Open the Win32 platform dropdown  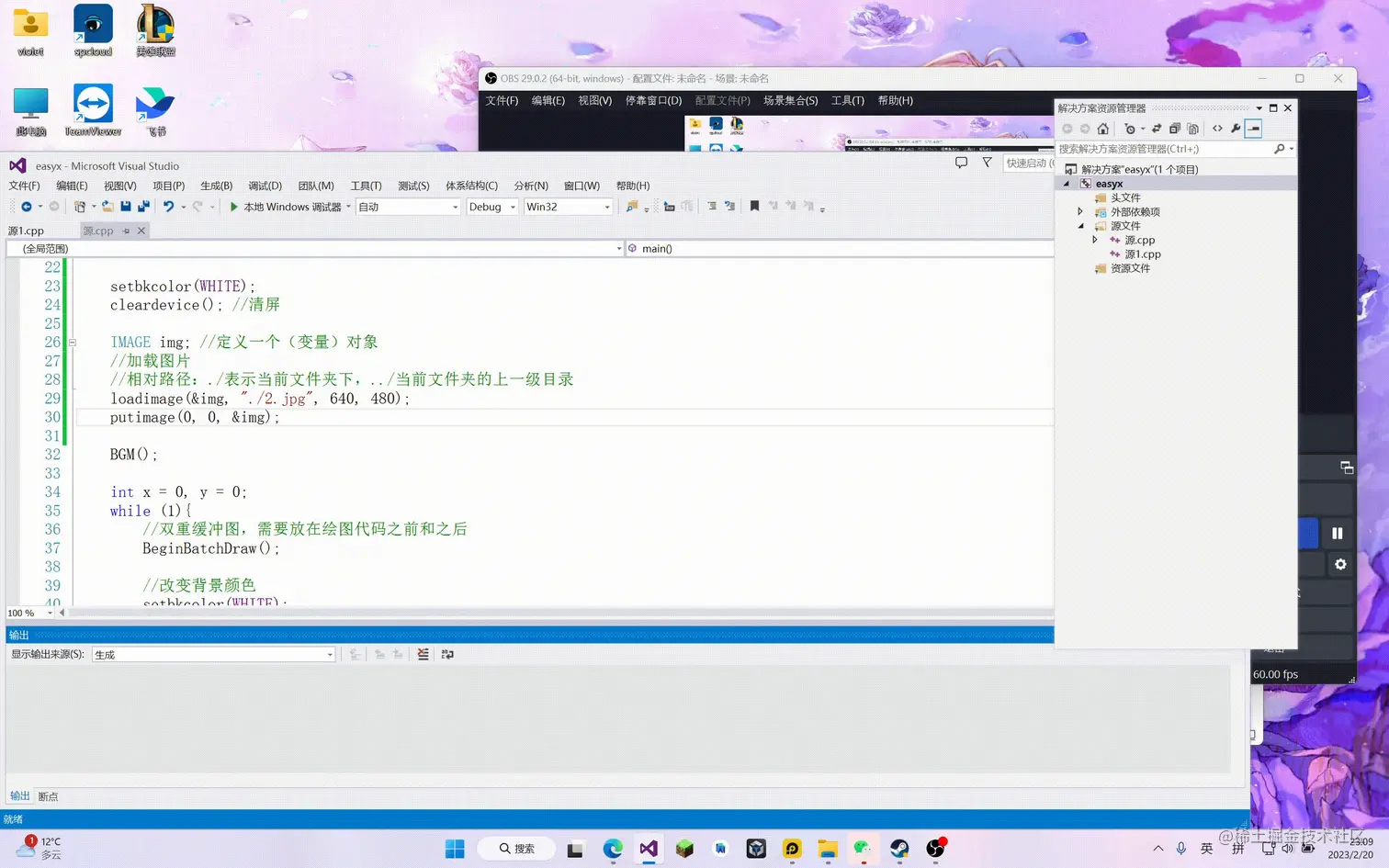pyautogui.click(x=568, y=206)
